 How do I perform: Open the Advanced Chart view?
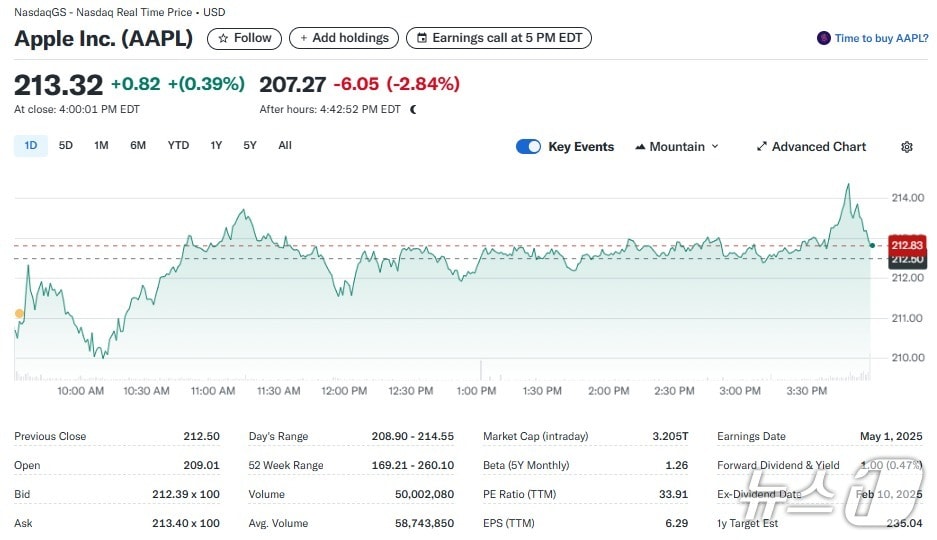[811, 147]
